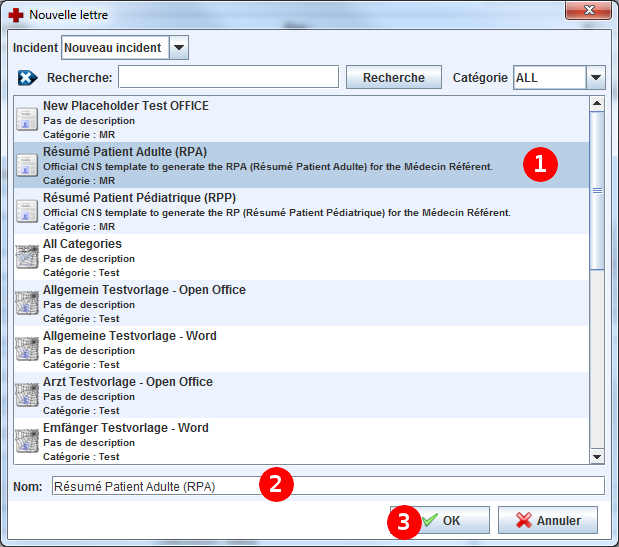Click the clear search icon beside Recherche
Viewport: 619px width, 547px height.
[27, 77]
